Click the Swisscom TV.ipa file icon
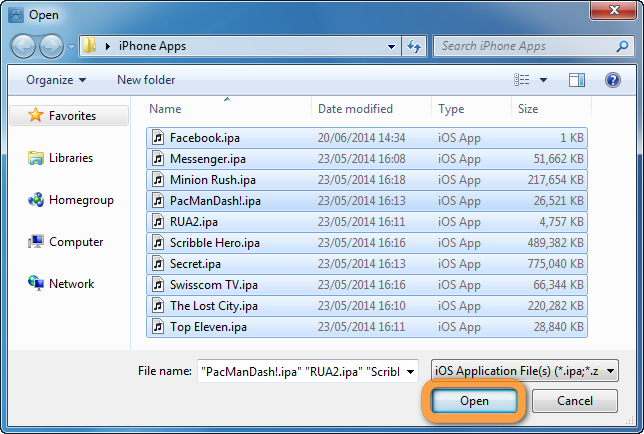The width and height of the screenshot is (644, 434). tap(158, 285)
